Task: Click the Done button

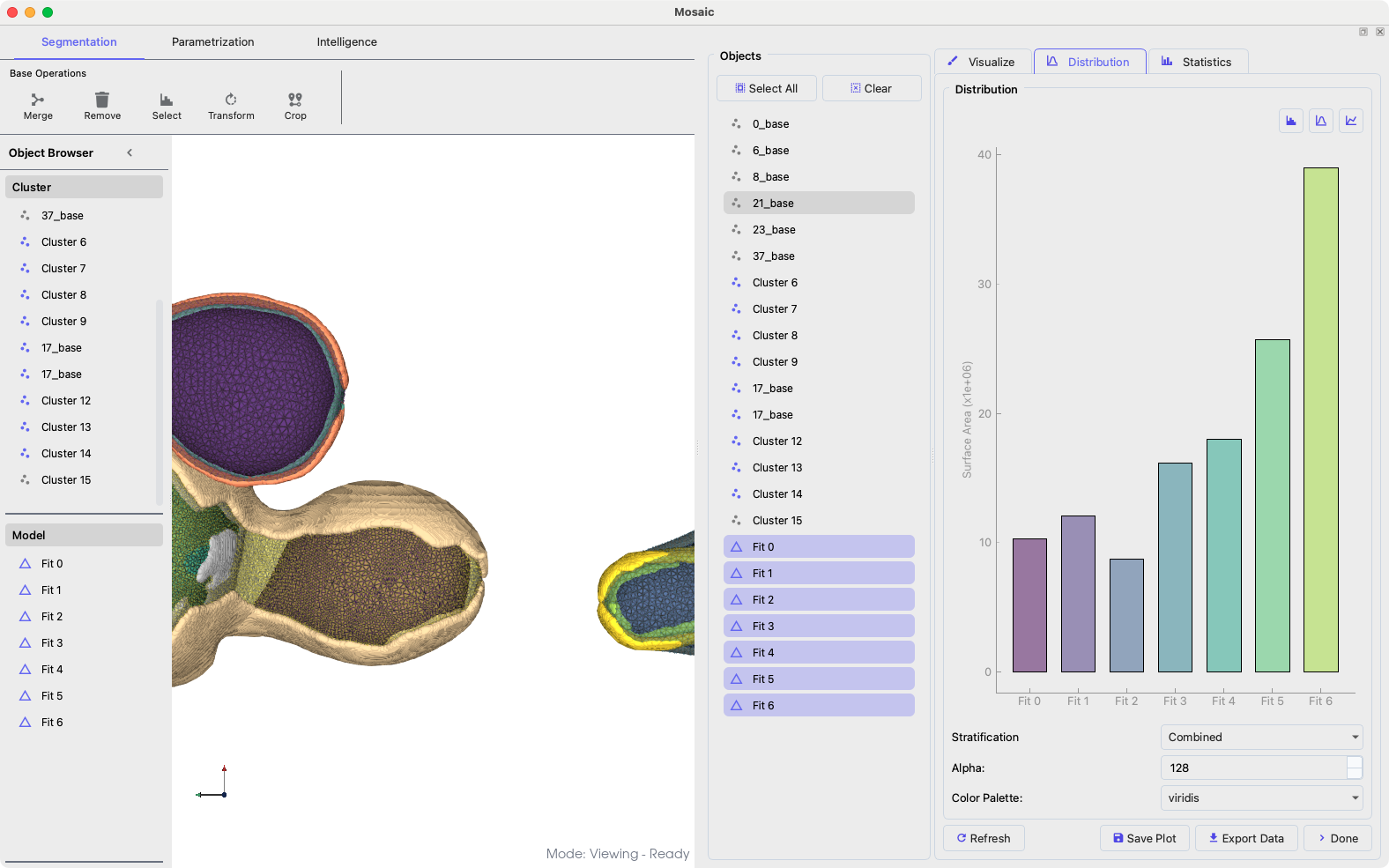Action: (1338, 839)
